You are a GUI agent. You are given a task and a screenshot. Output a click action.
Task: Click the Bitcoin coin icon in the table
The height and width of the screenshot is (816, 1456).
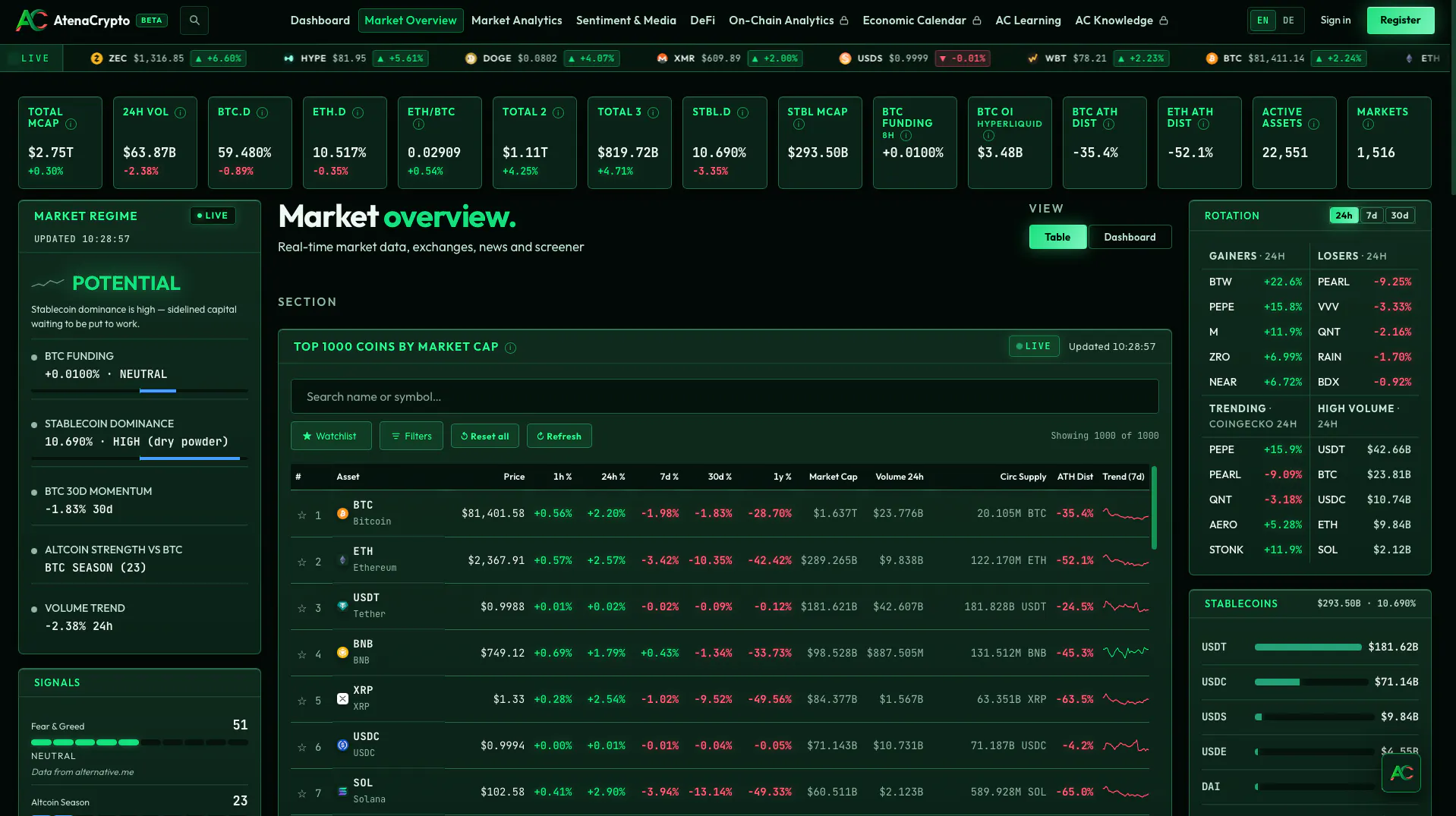tap(342, 513)
